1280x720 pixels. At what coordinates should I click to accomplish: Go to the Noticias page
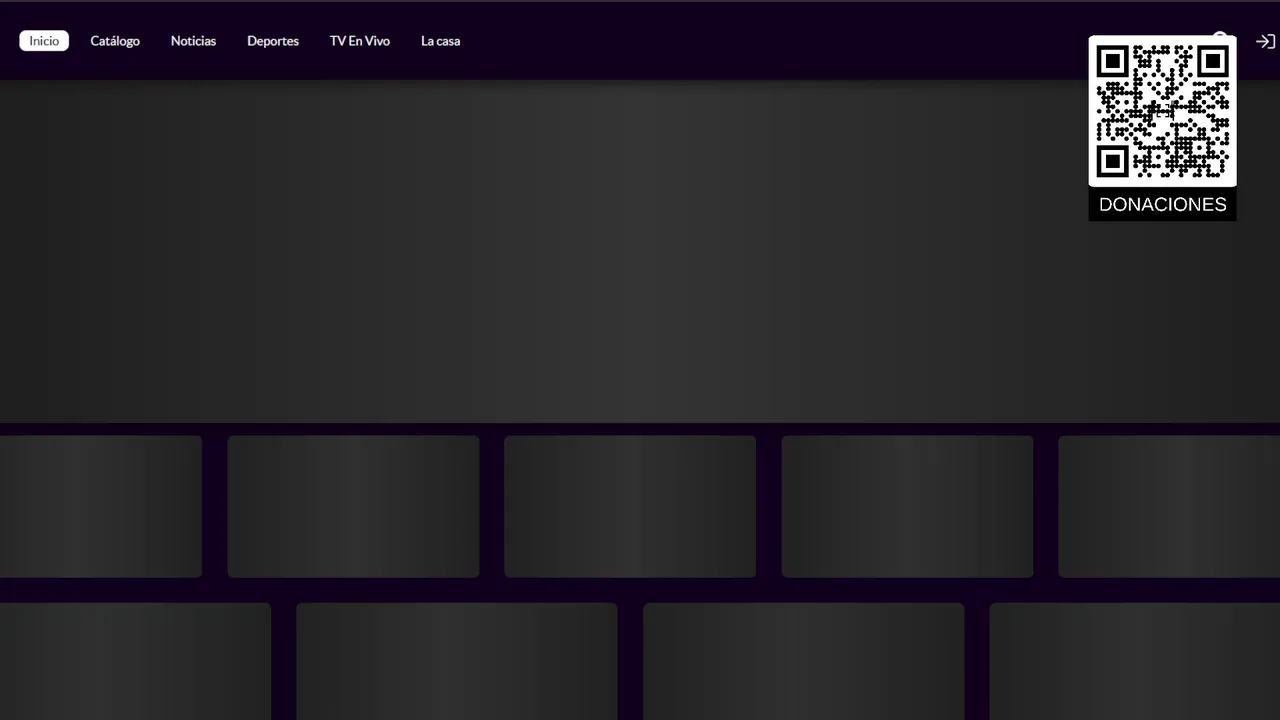pyautogui.click(x=193, y=41)
